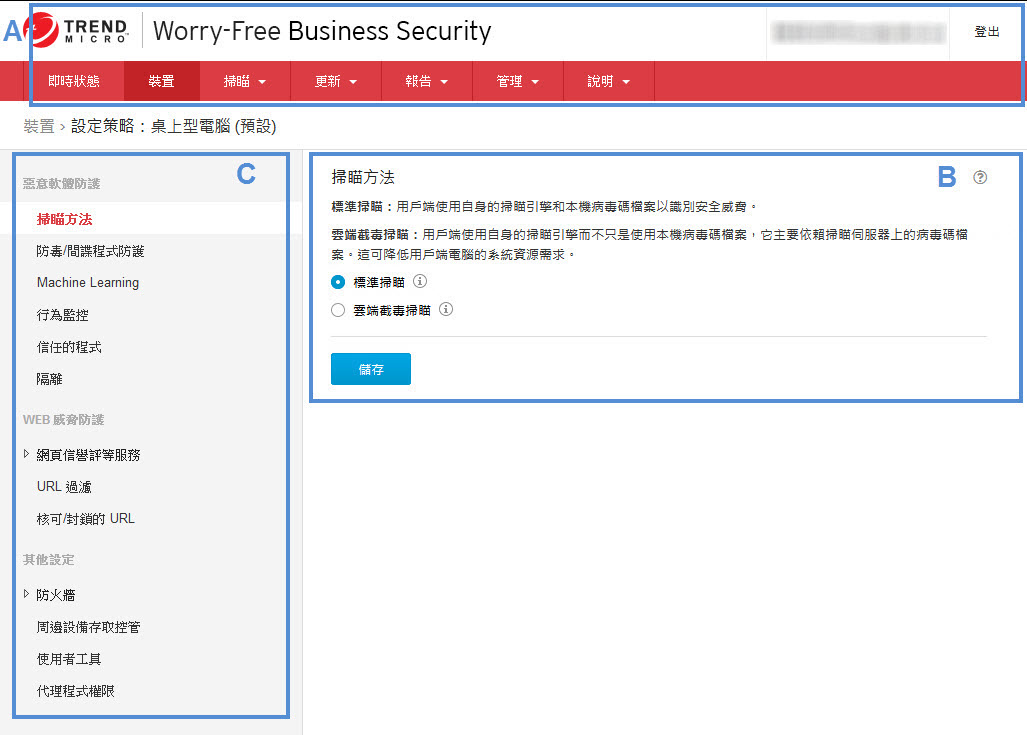Open the help question mark icon
This screenshot has height=735, width=1027.
click(x=980, y=178)
